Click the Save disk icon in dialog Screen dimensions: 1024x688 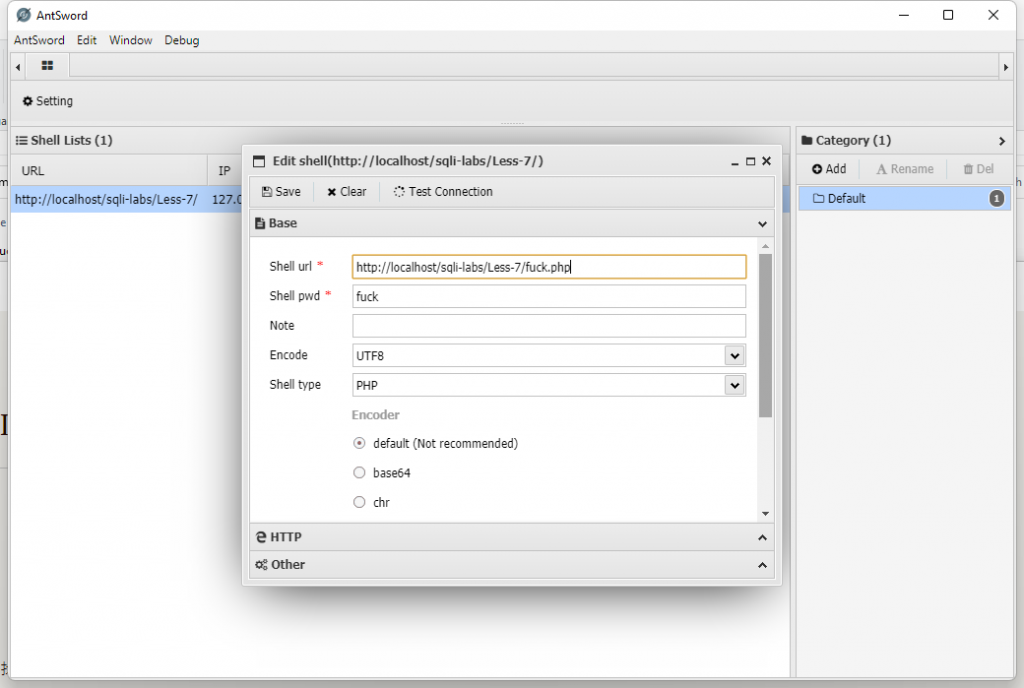click(x=266, y=192)
